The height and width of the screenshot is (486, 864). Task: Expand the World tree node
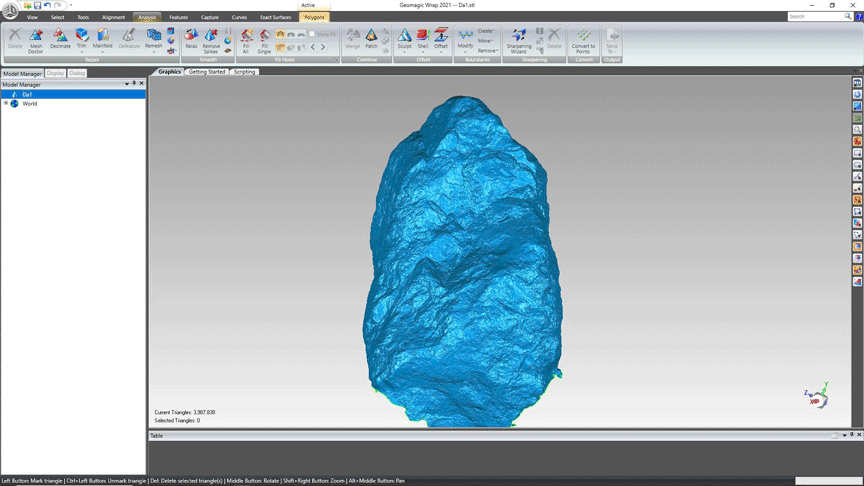[x=6, y=103]
